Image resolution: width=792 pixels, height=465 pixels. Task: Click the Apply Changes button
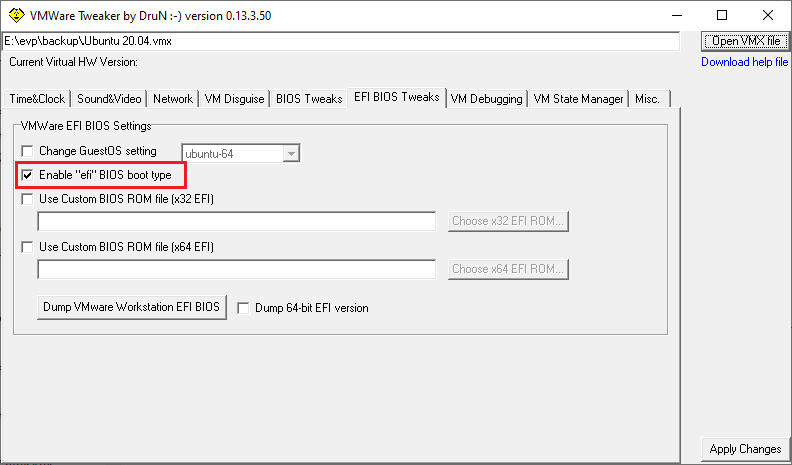(x=745, y=449)
